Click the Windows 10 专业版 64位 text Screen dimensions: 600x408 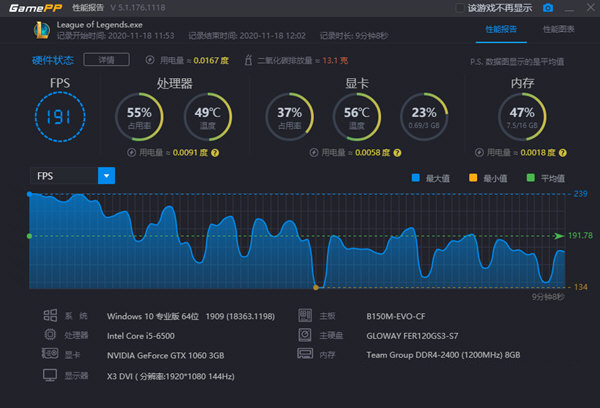pos(153,317)
